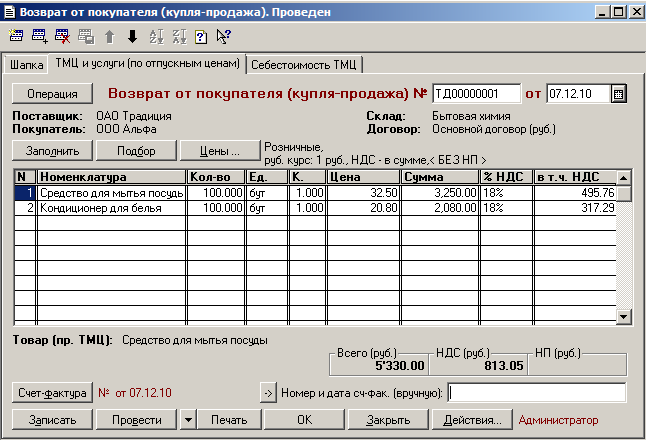The image size is (646, 441).
Task: Open the Себестоимость ТМЦ tab
Action: point(305,64)
